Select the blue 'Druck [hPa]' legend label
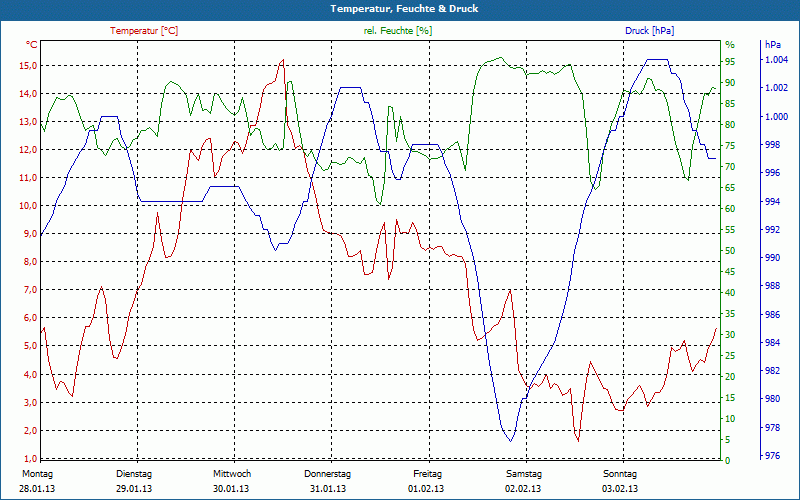Viewport: 800px width, 500px height. 649,31
